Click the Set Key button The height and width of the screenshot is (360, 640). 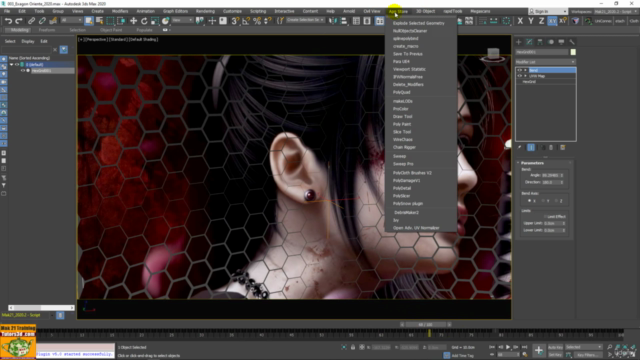click(x=555, y=355)
